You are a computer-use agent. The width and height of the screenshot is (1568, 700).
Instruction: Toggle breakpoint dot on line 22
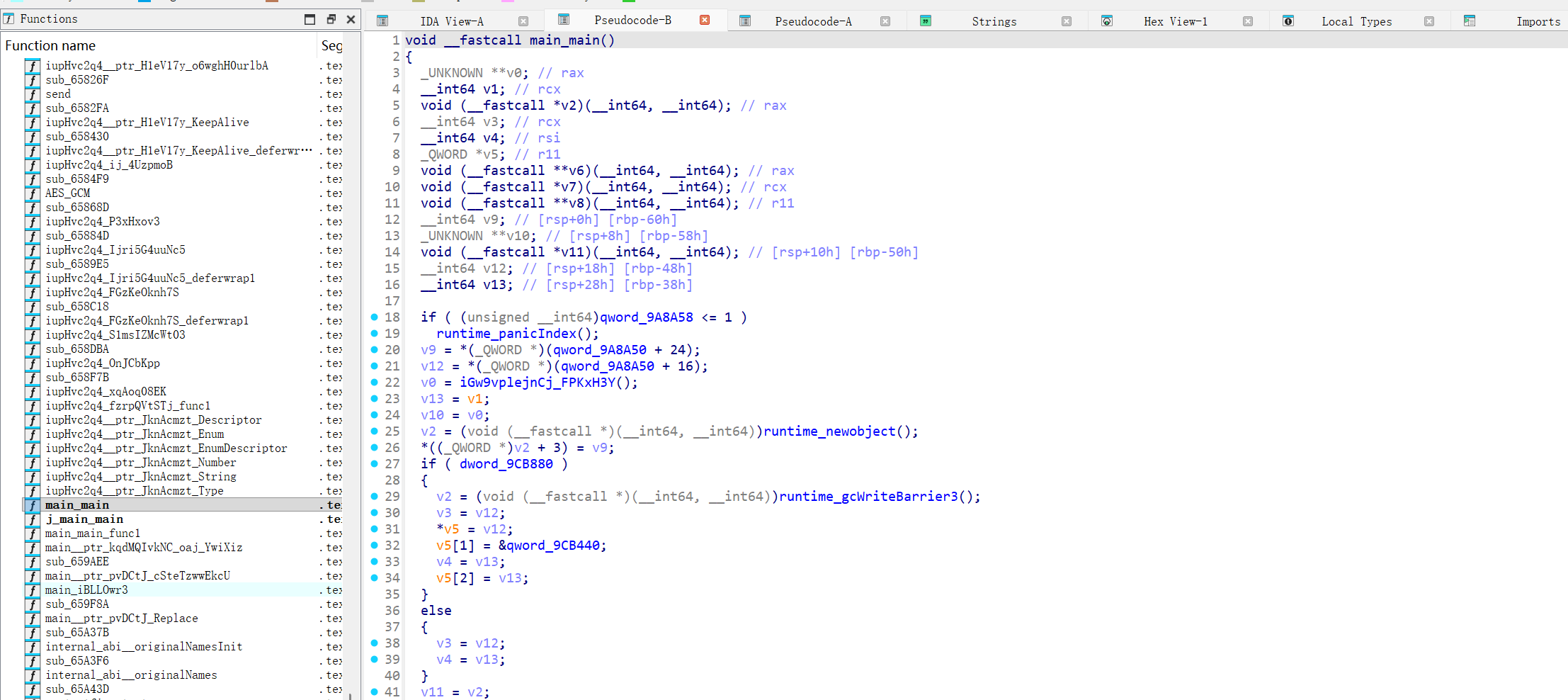[375, 382]
